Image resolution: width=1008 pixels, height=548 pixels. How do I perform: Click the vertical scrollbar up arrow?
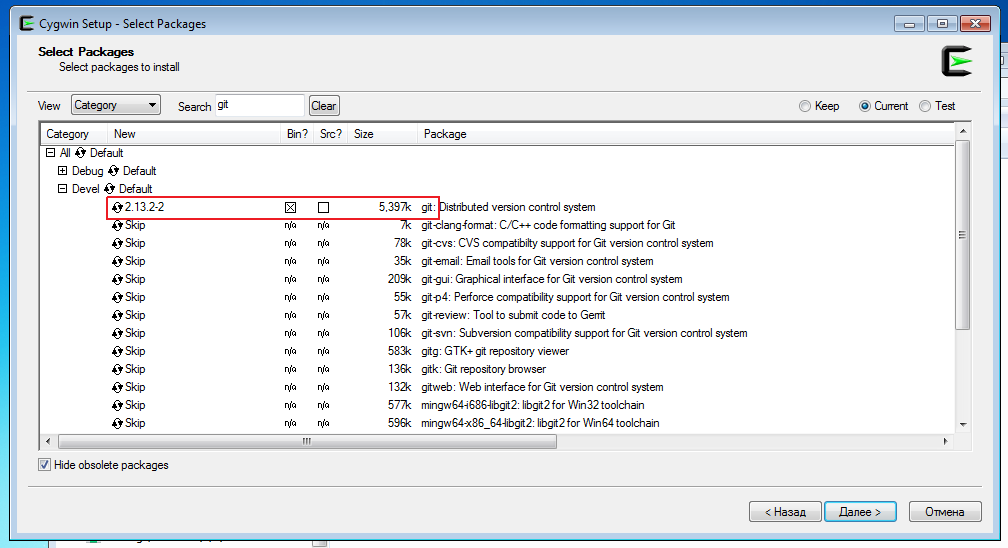point(962,131)
